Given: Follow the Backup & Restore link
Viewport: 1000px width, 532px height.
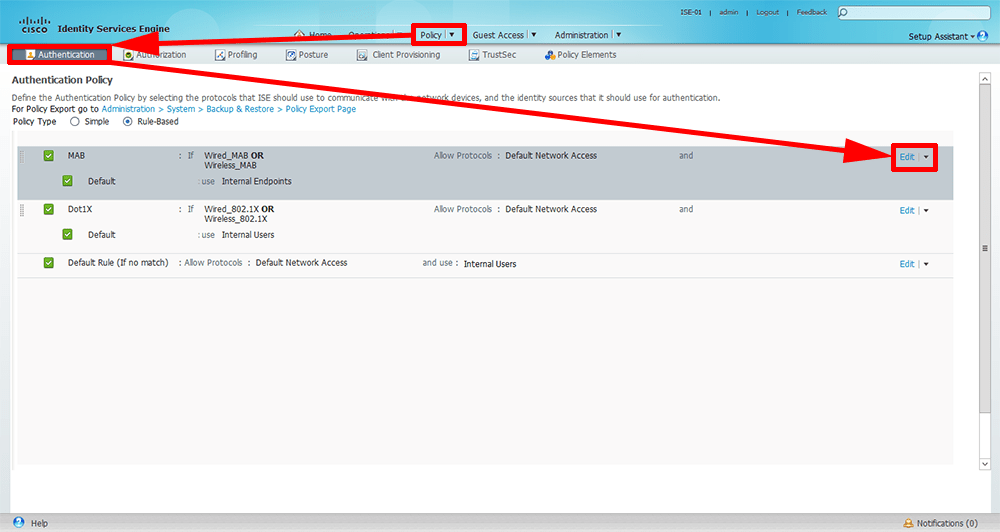Looking at the screenshot, I should [x=240, y=109].
